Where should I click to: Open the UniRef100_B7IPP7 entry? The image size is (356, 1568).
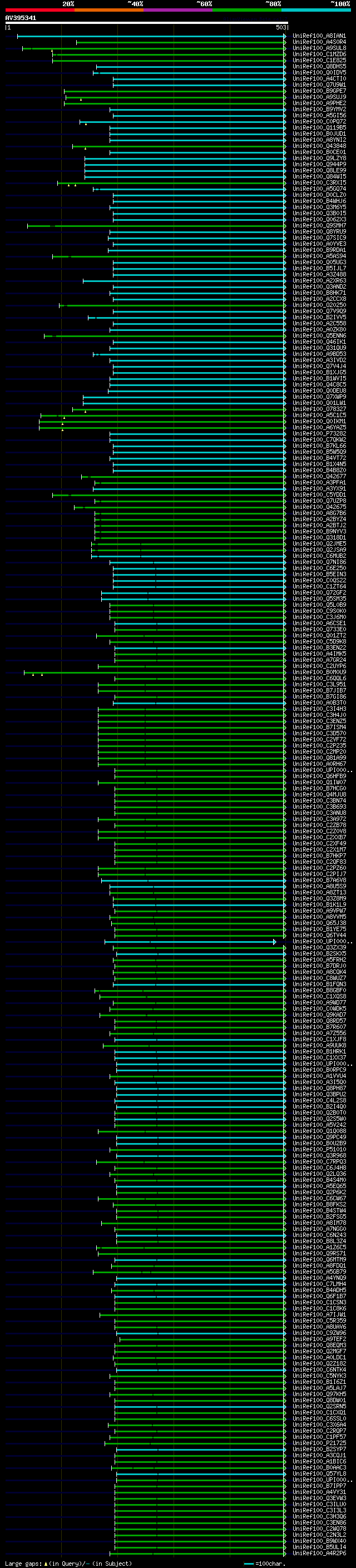pyautogui.click(x=319, y=1486)
